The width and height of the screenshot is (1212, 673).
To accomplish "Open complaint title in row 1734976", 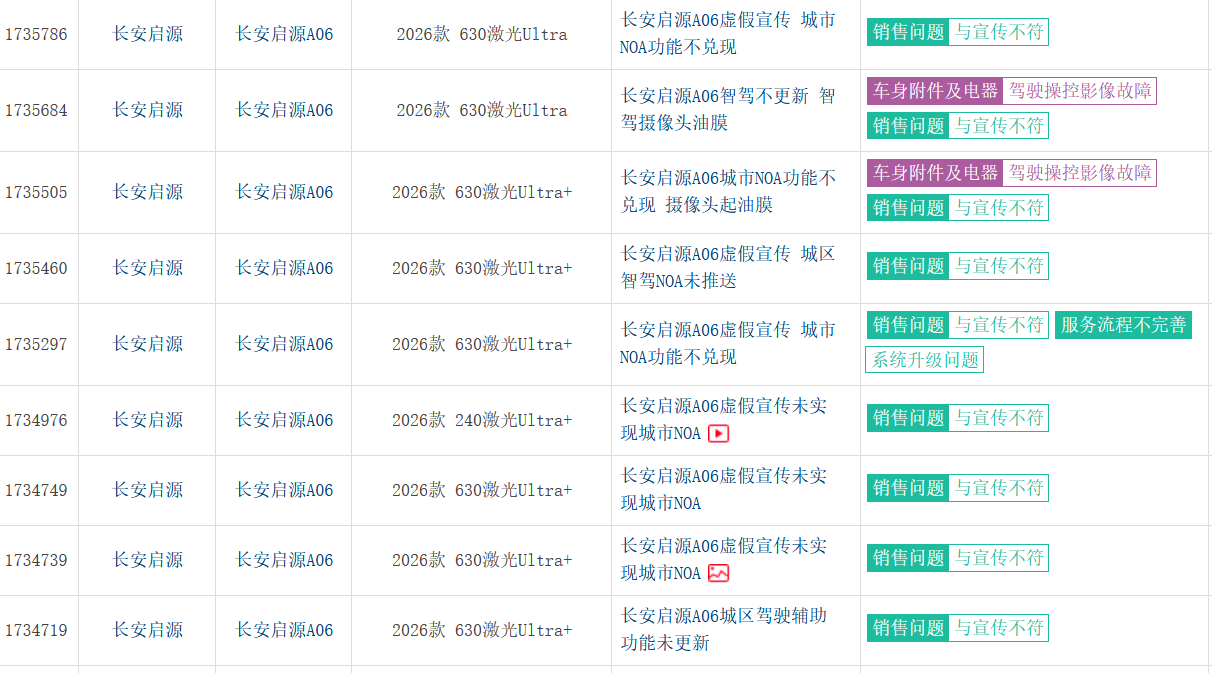I will coord(724,420).
